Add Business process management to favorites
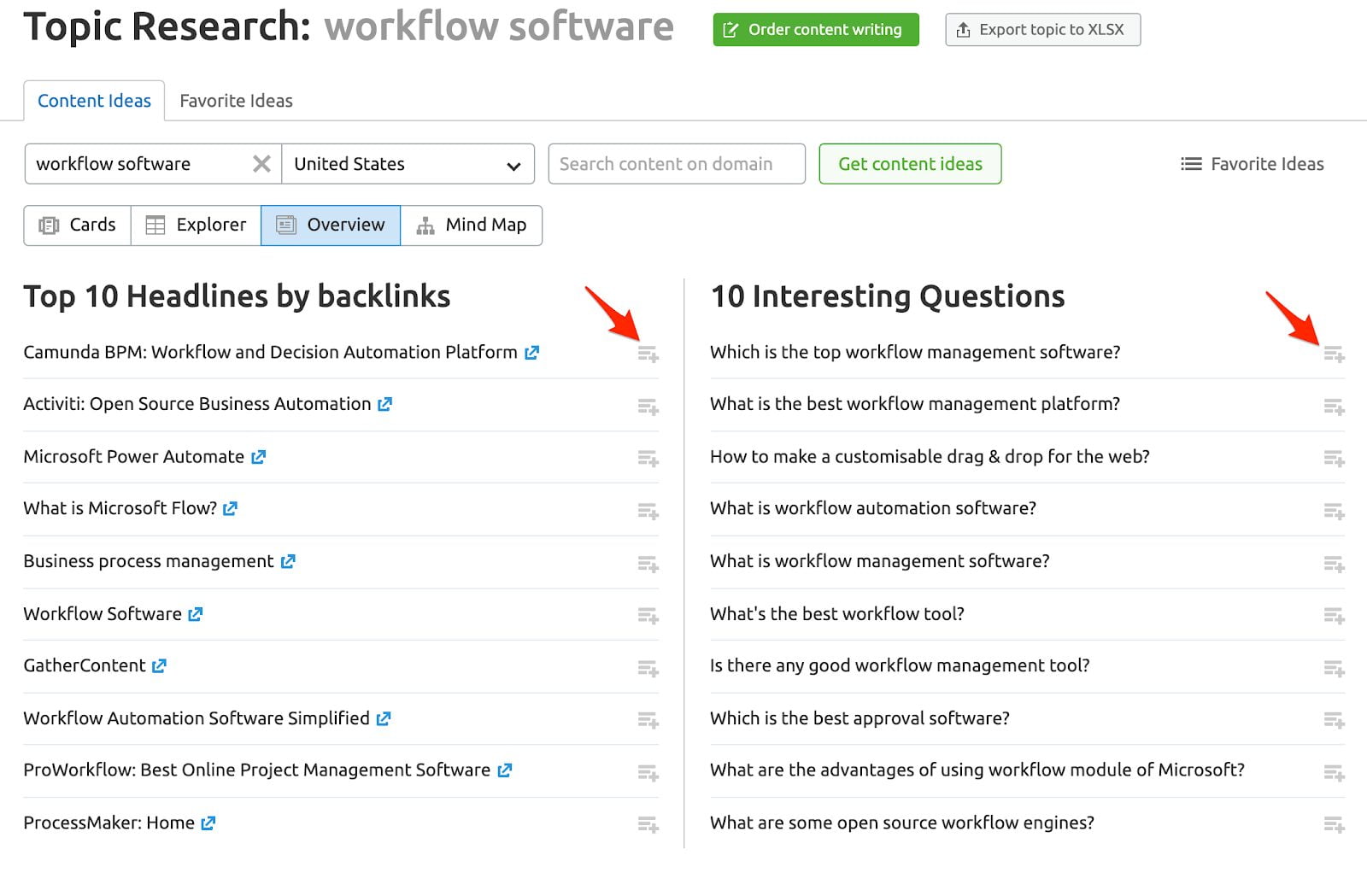1367x896 pixels. click(648, 564)
